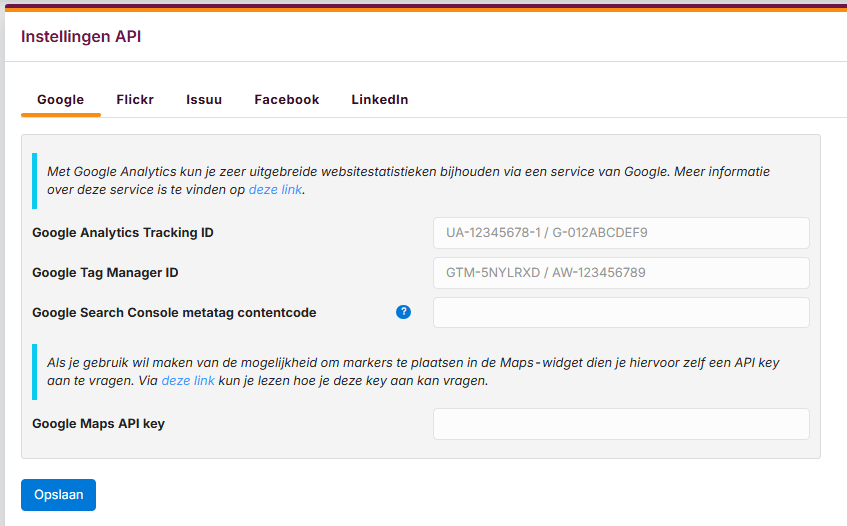Image resolution: width=847 pixels, height=526 pixels.
Task: Switch to the Google tab
Action: (61, 100)
